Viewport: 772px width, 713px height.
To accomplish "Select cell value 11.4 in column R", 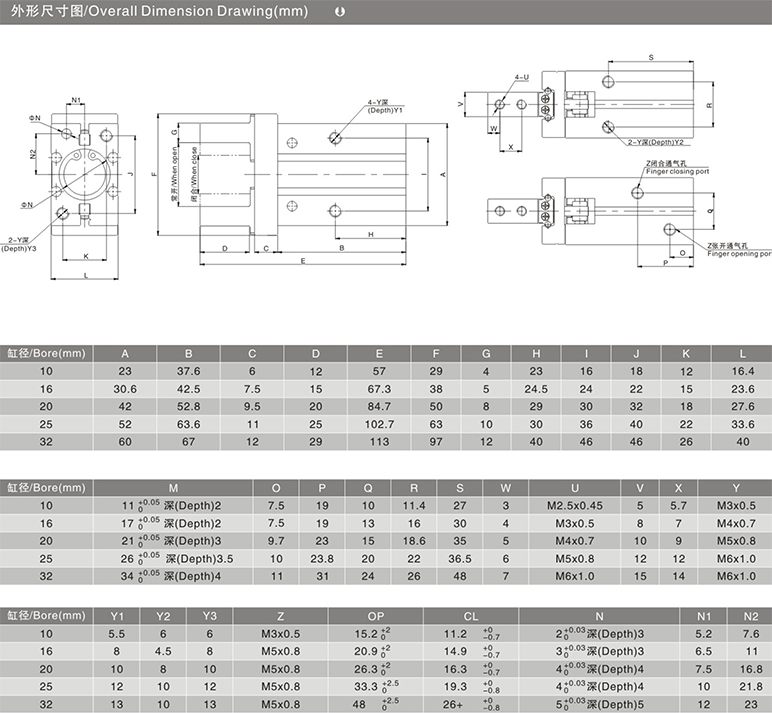I will coord(414,506).
